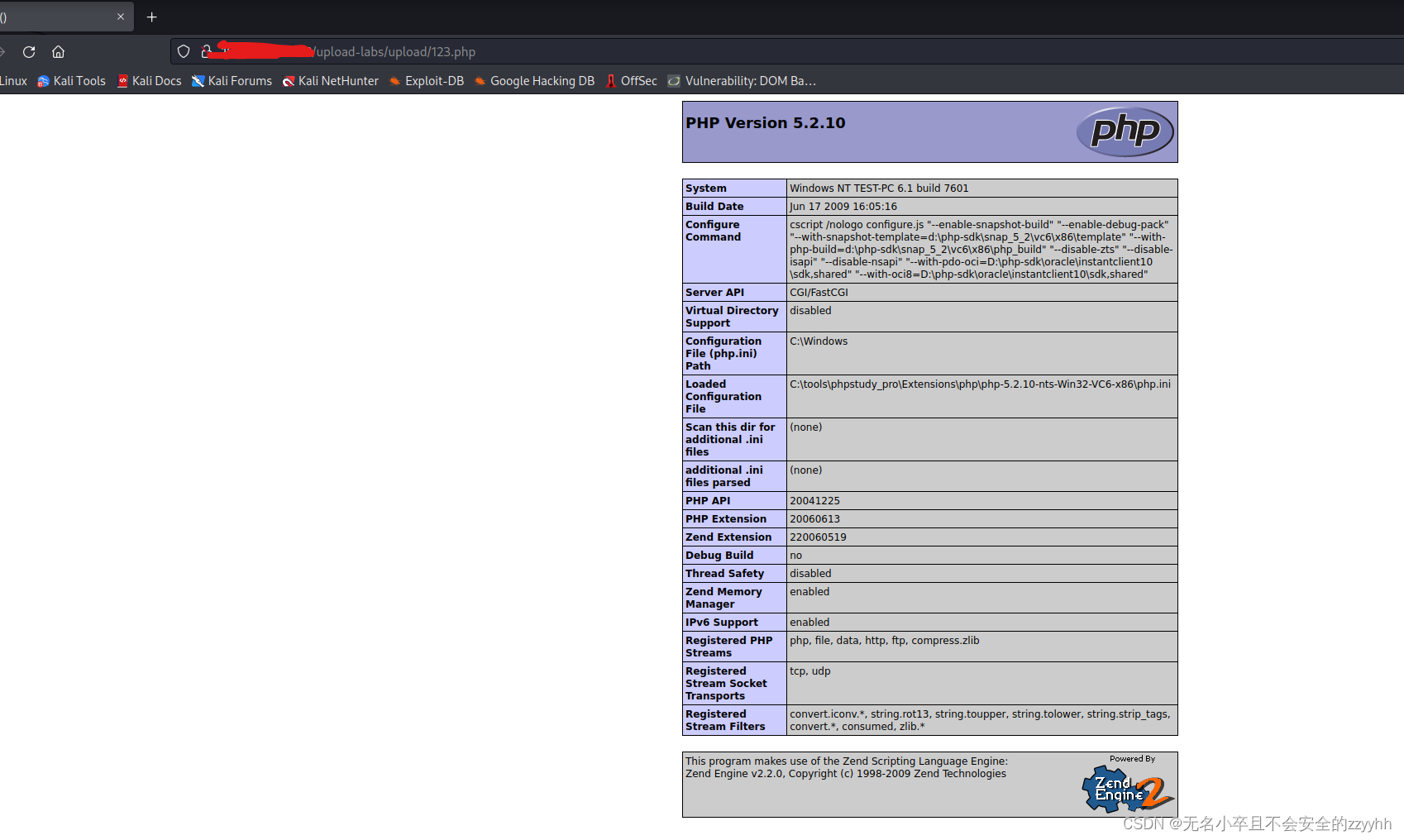Click the Kali Forums bookmark icon
The image size is (1404, 840).
[198, 81]
